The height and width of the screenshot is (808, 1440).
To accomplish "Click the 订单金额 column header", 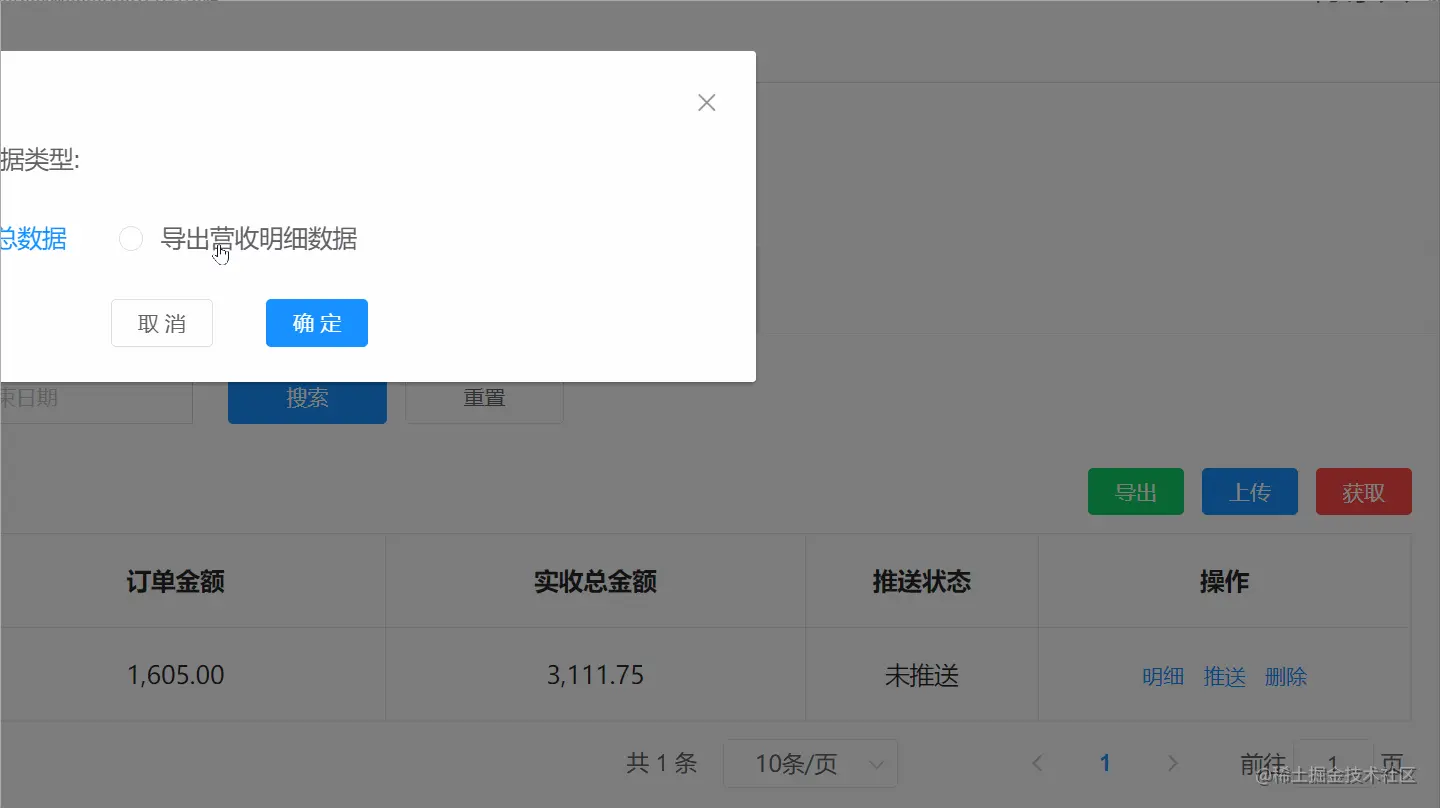I will (176, 581).
